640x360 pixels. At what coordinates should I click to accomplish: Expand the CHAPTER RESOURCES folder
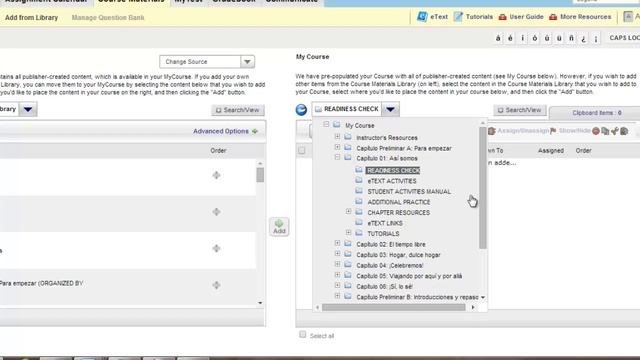[348, 211]
